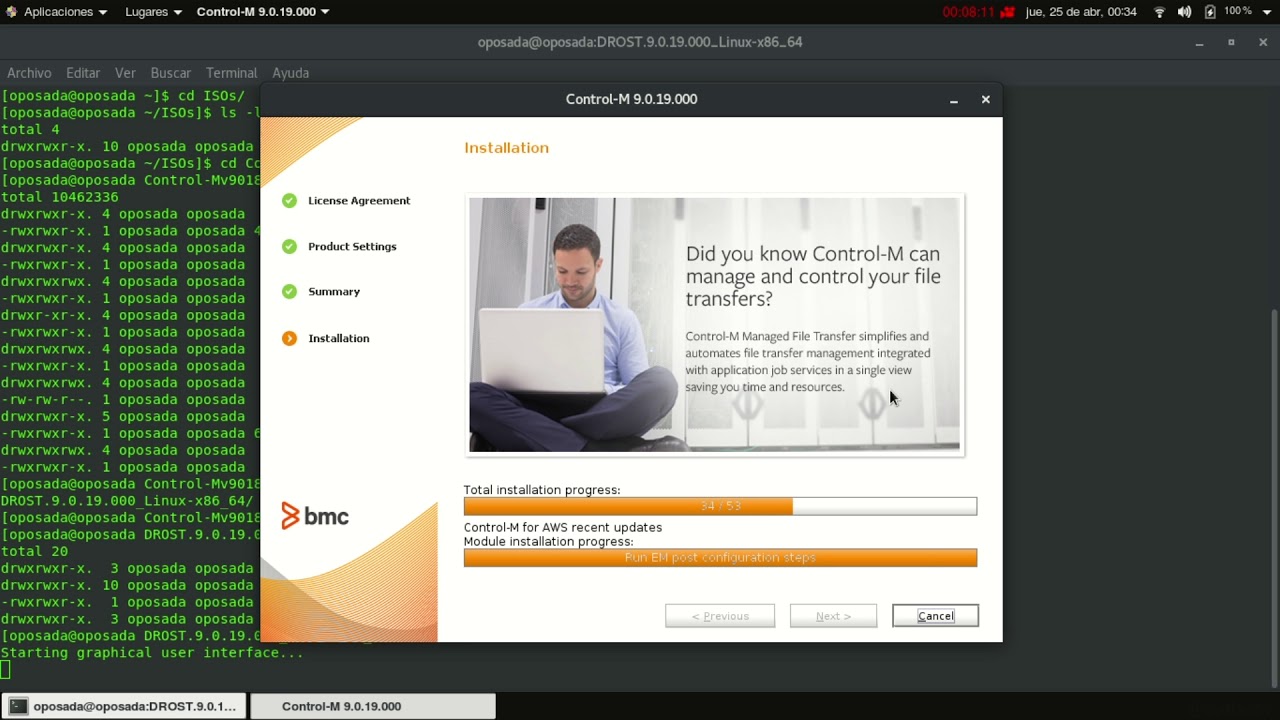This screenshot has width=1280, height=720.
Task: Switch to the terminal window taskbar button
Action: click(123, 706)
